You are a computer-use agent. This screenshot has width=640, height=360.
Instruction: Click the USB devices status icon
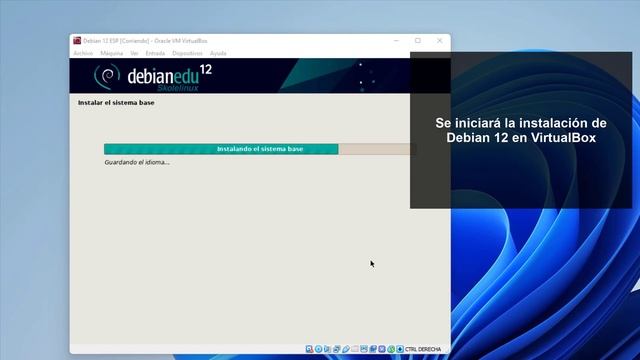(346, 349)
